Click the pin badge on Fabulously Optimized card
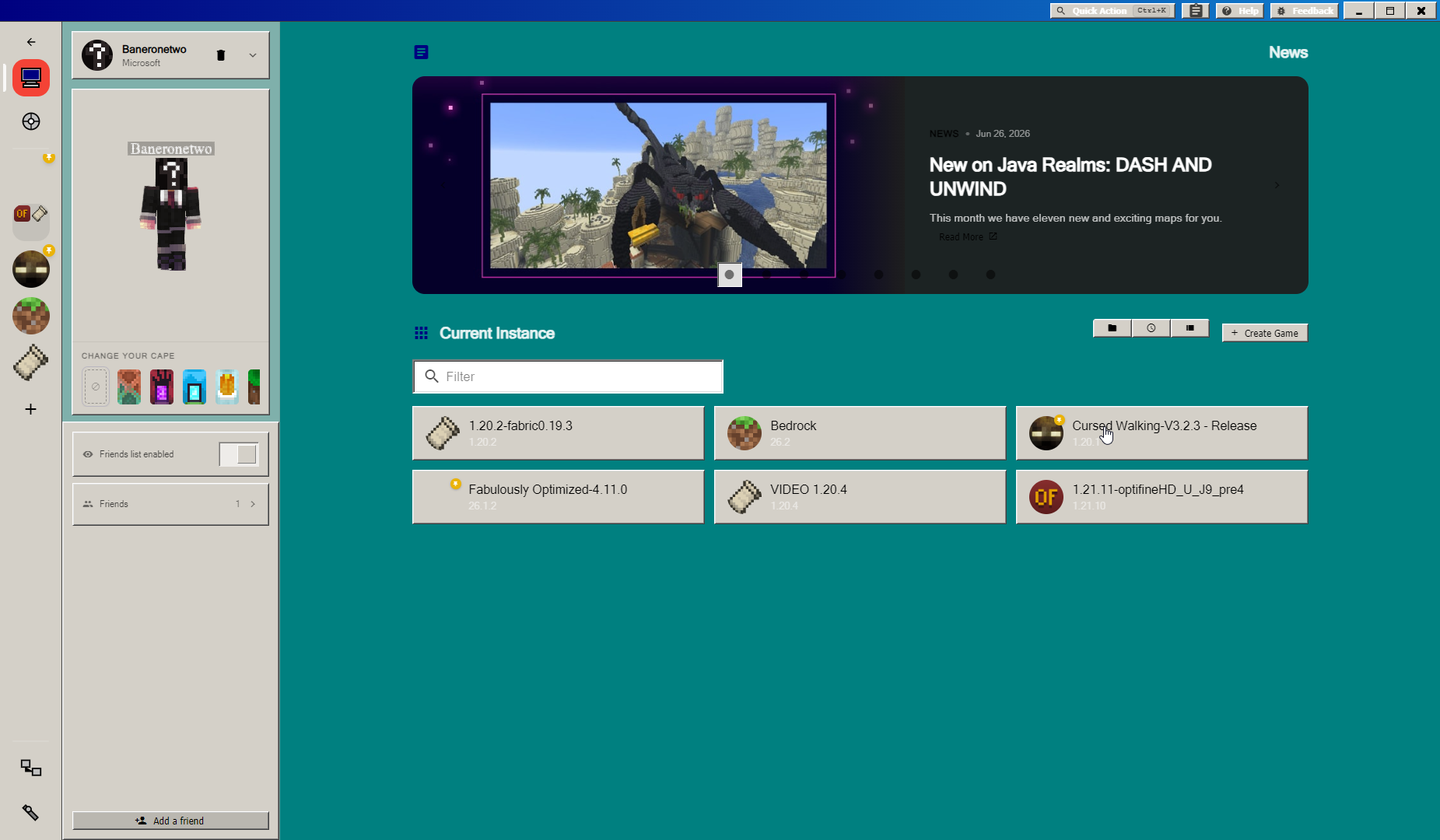Viewport: 1440px width, 840px height. pyautogui.click(x=456, y=484)
